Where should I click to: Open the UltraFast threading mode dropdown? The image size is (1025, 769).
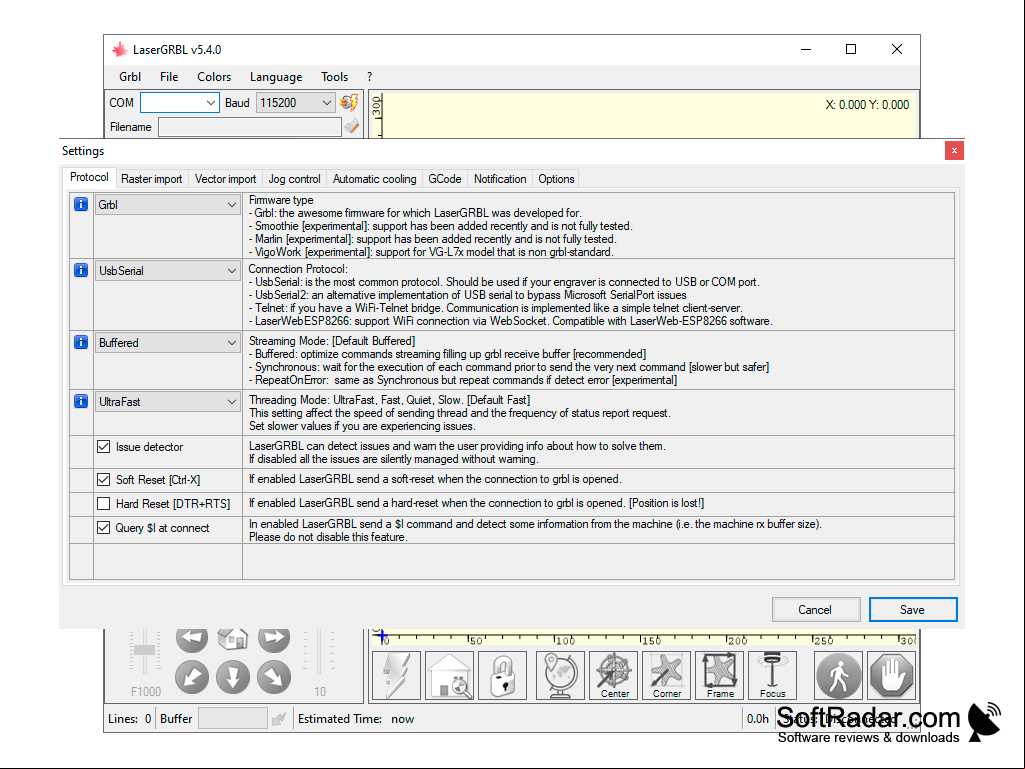[167, 401]
